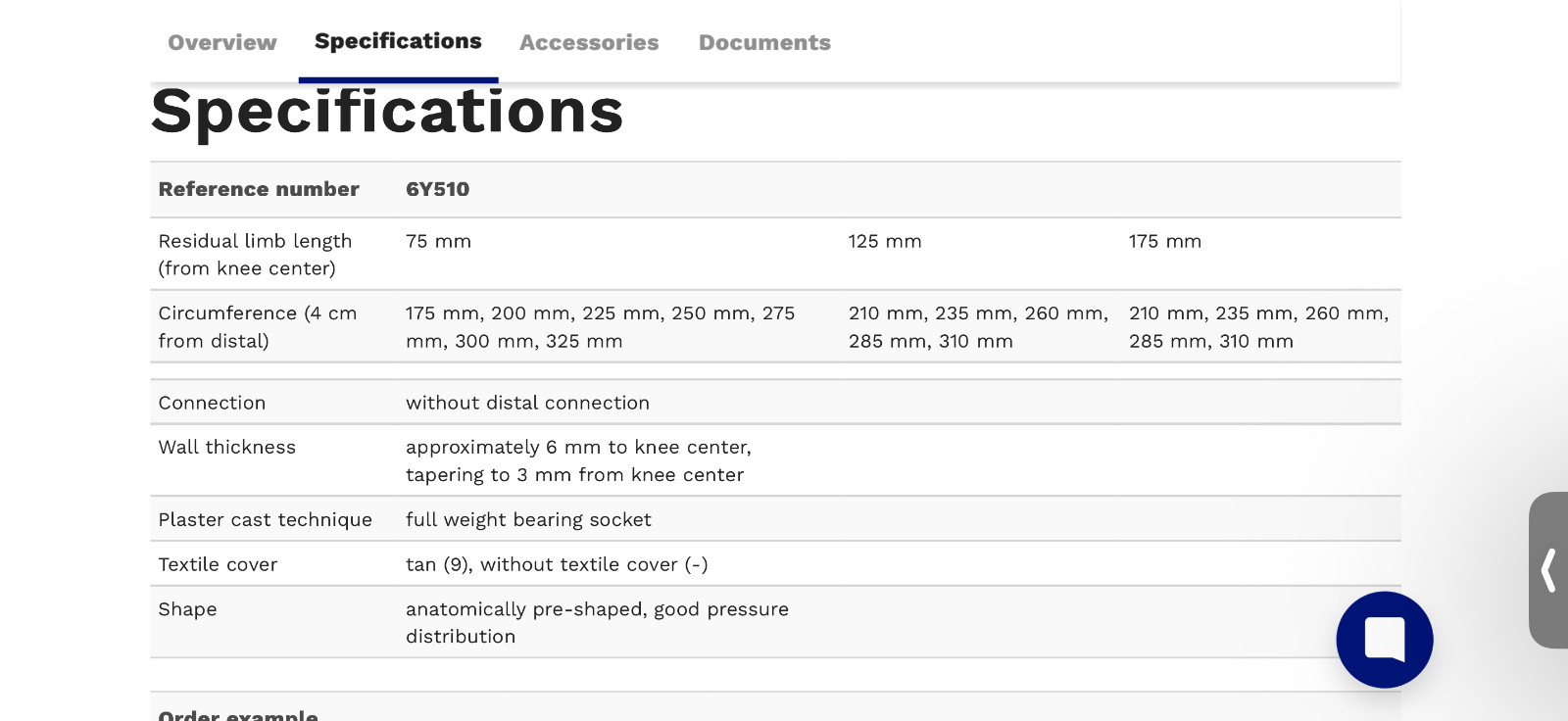
Task: Click the 6Y510 reference number
Action: (438, 189)
